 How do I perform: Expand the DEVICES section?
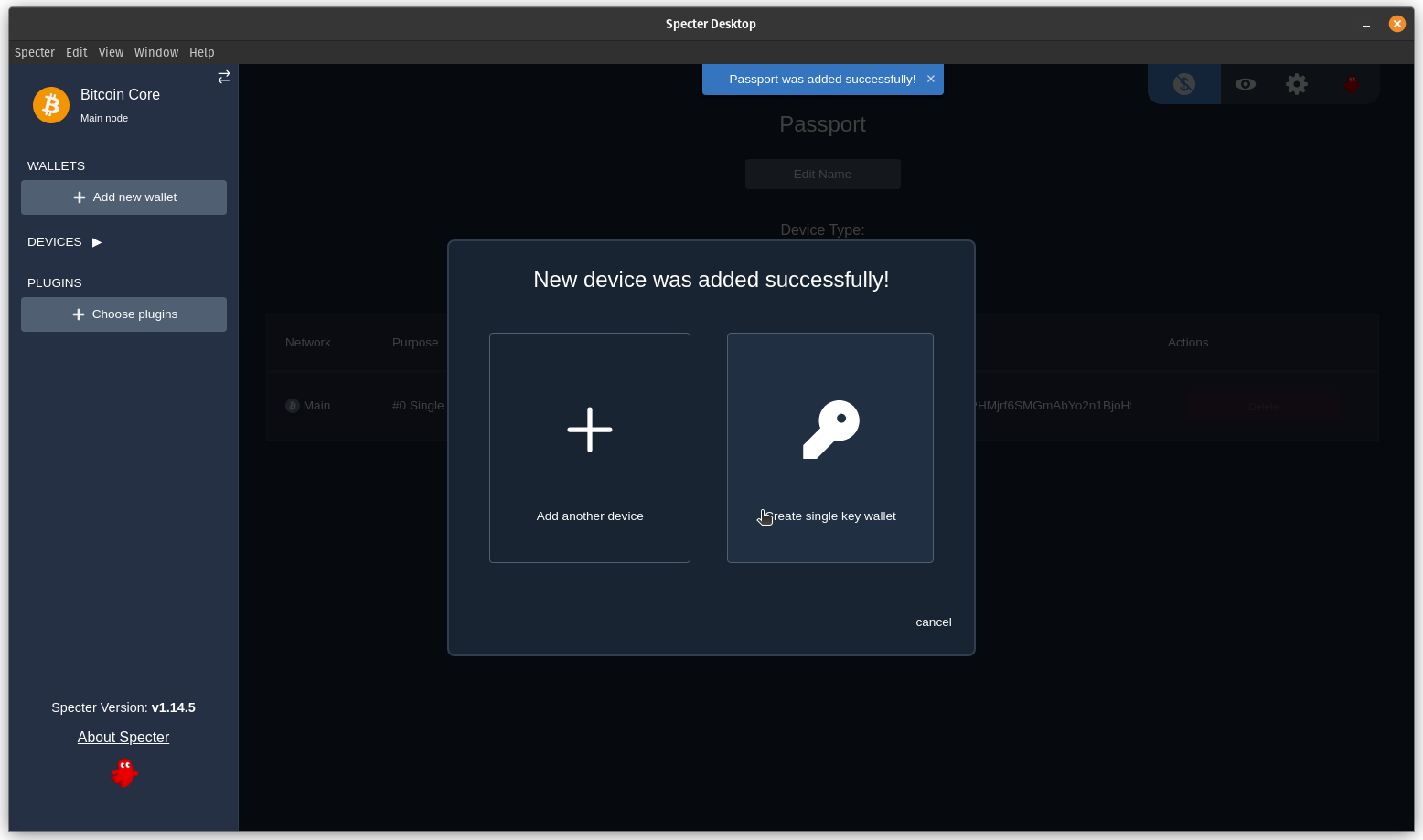point(96,241)
